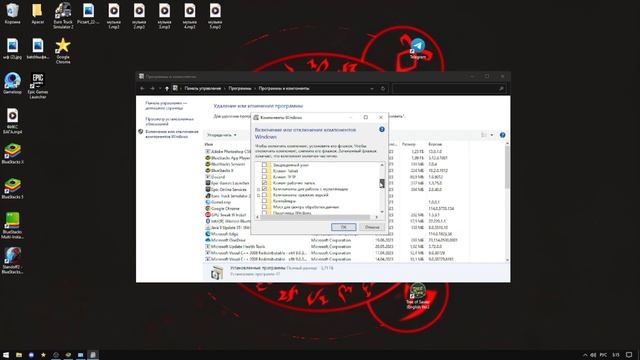640x360 pixels.
Task: Sort programs by the Имя column header
Action: click(209, 144)
